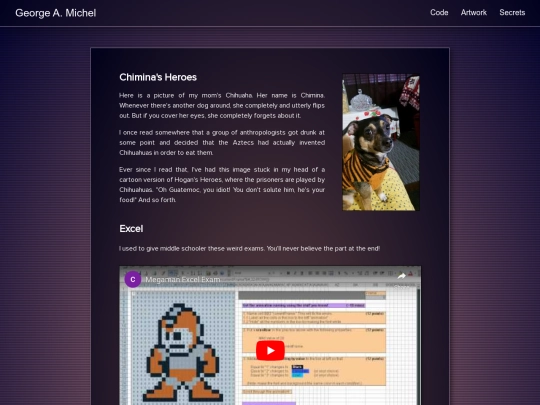Click the Megaman pixel art in the video
Viewport: 540px width, 405px height.
point(182,353)
